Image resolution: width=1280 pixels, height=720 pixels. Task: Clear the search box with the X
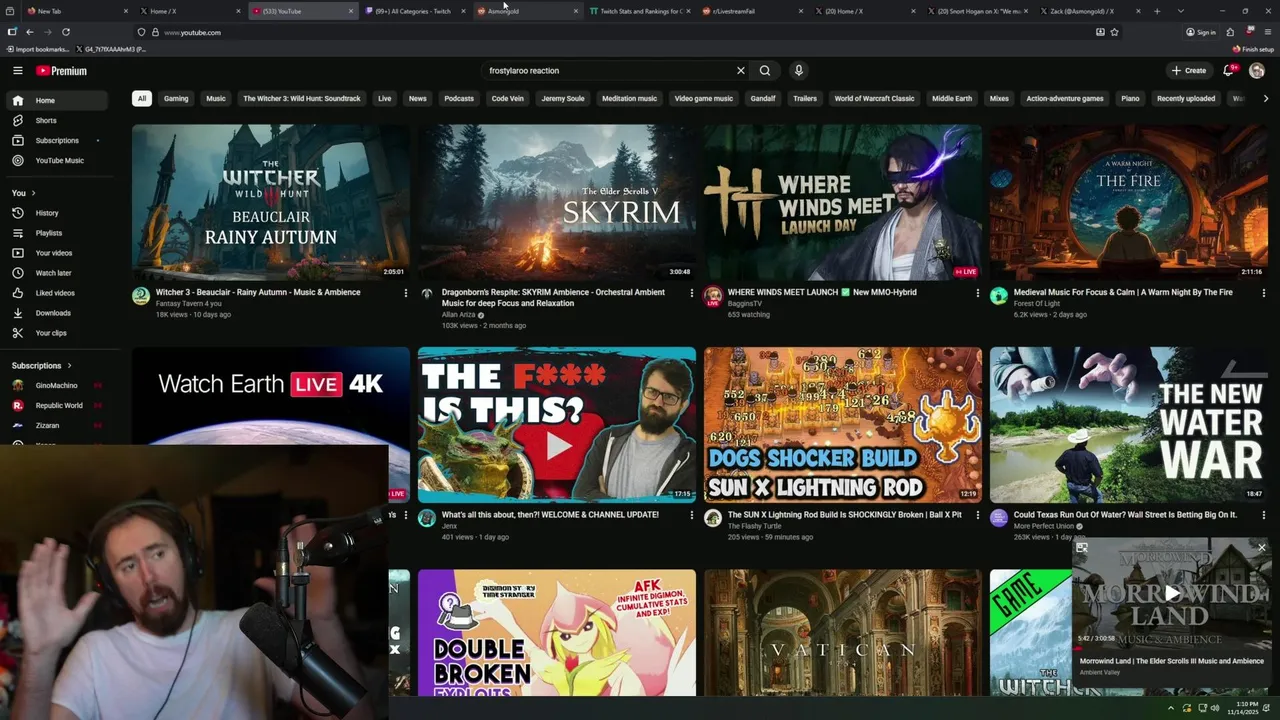[x=741, y=71]
